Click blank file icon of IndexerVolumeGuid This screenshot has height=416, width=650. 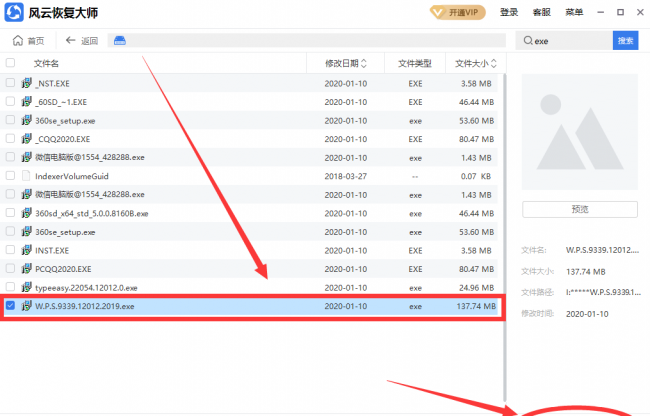(x=26, y=176)
